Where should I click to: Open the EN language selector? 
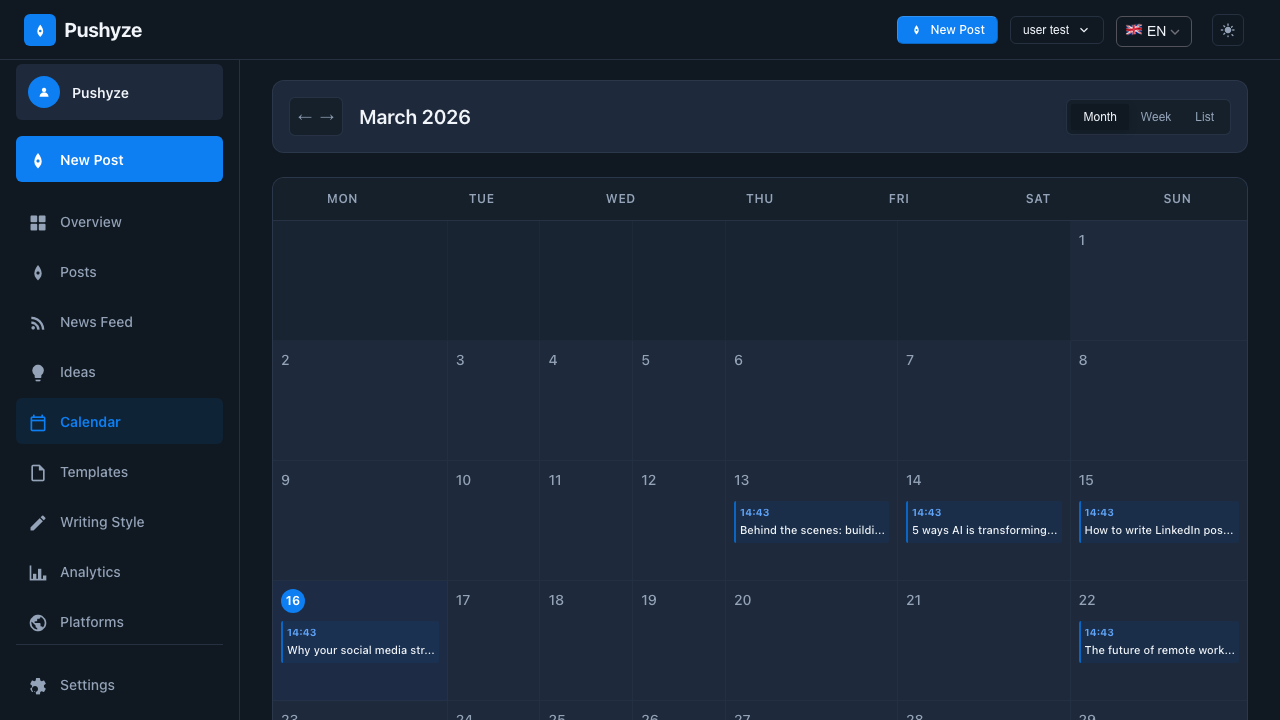(x=1153, y=31)
